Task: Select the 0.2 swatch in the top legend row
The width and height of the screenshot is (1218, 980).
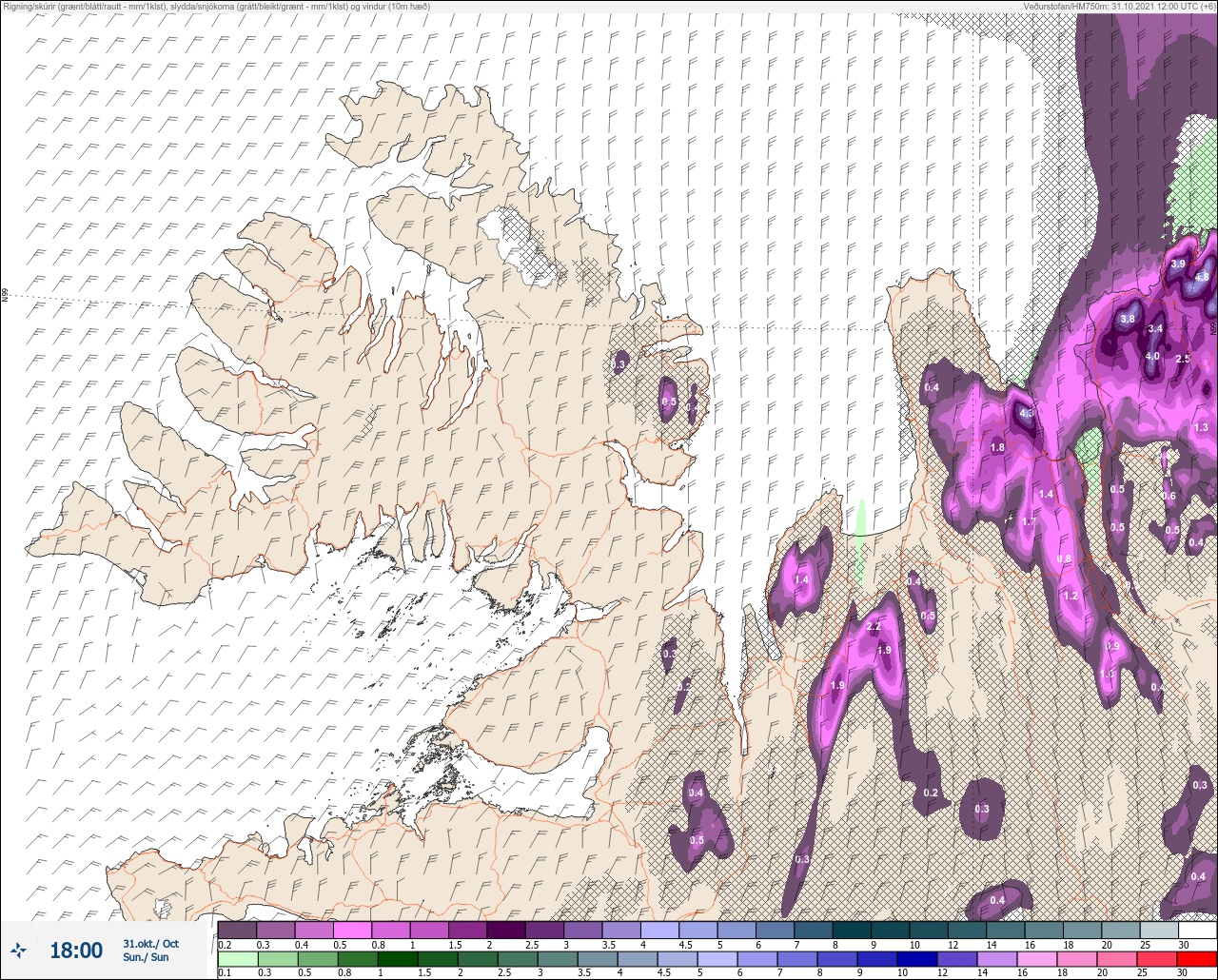Action: click(x=237, y=930)
